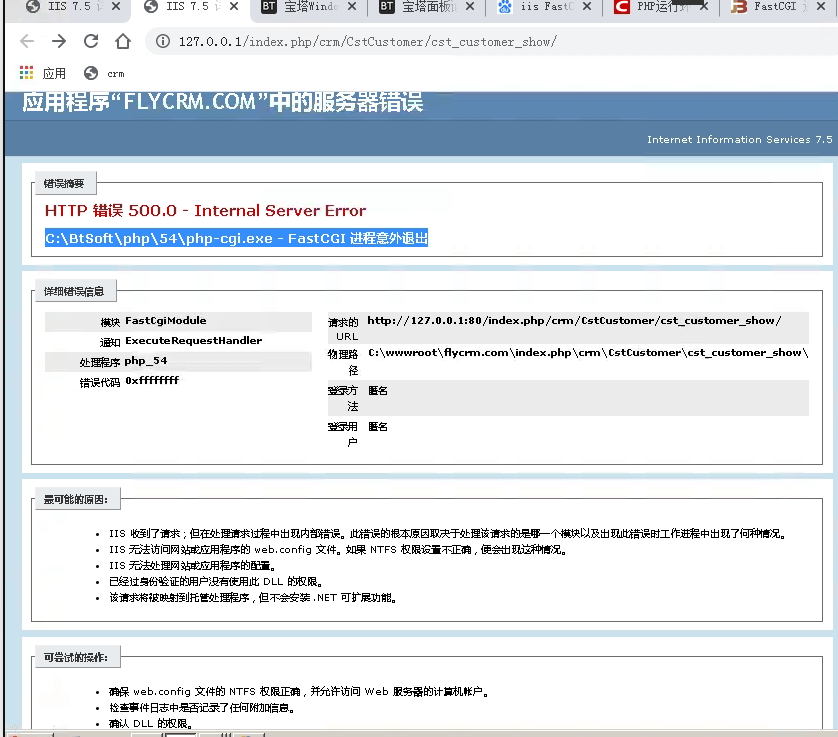Screen dimensions: 838x737
Task: Click the php_54 handler value
Action: pyautogui.click(x=146, y=361)
